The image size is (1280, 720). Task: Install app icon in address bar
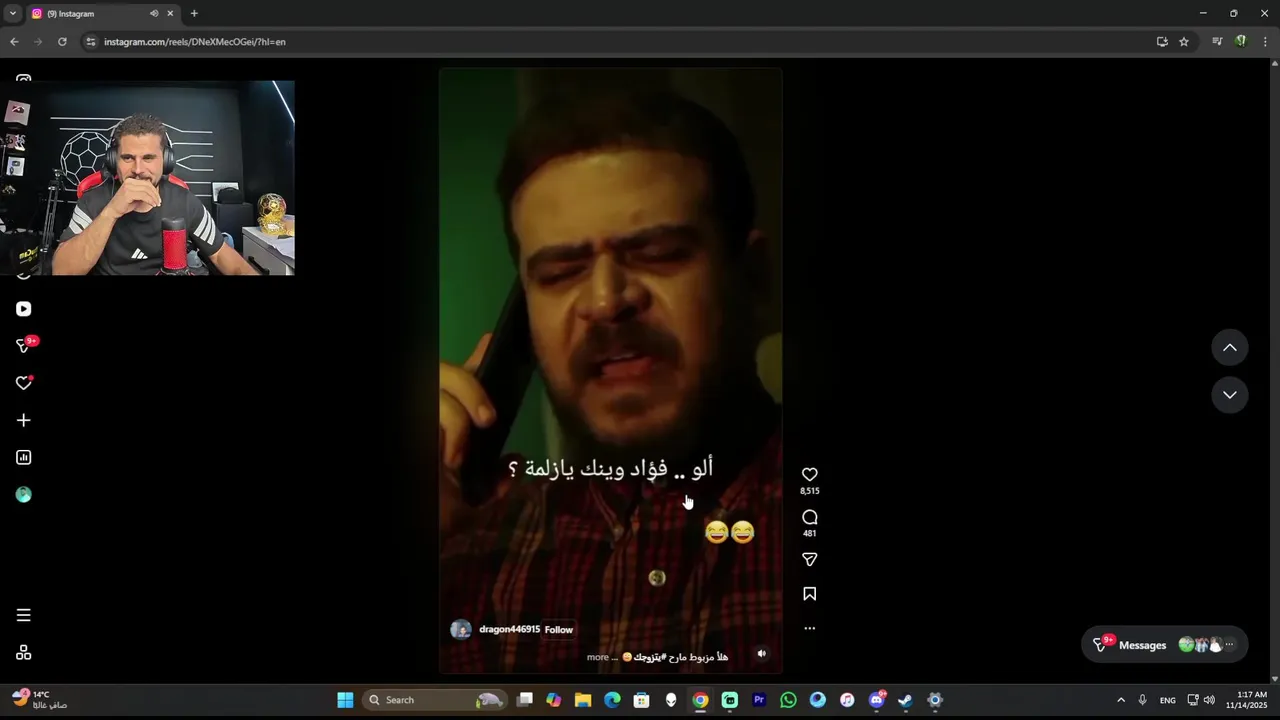[x=1162, y=42]
